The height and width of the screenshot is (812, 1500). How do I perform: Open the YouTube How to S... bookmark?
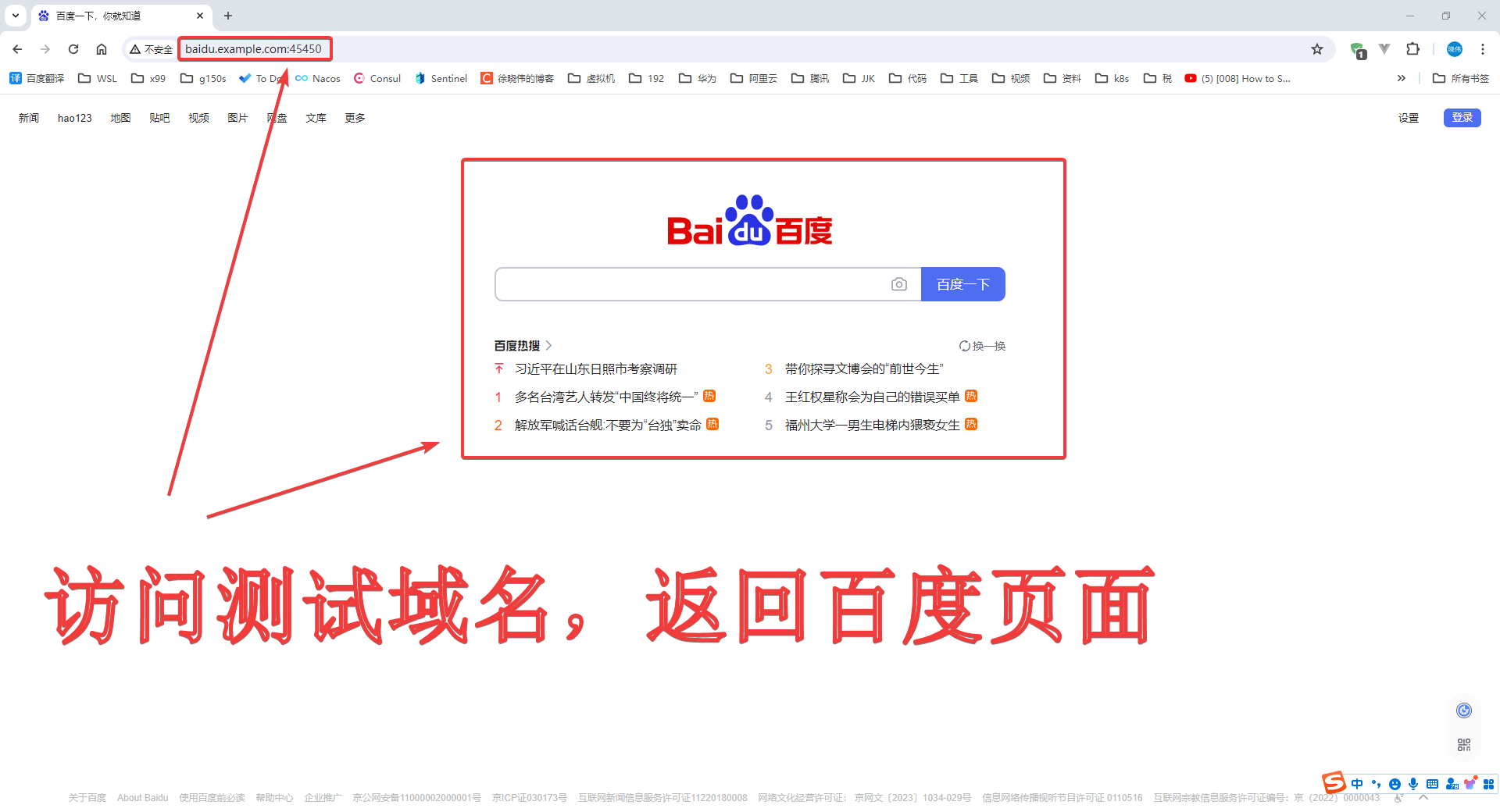coord(1237,78)
